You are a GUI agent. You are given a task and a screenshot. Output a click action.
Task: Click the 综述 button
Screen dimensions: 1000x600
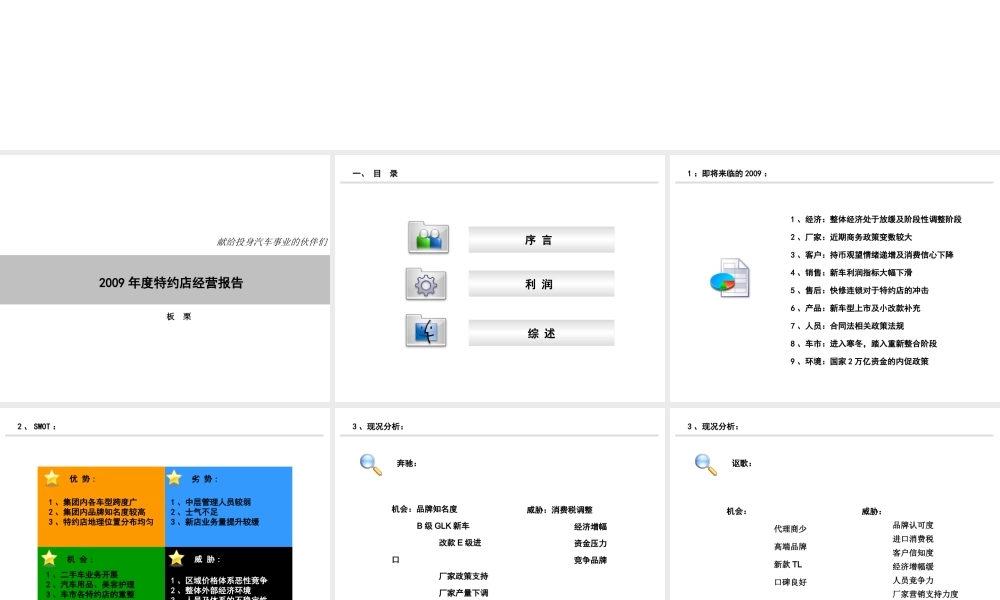coord(541,333)
